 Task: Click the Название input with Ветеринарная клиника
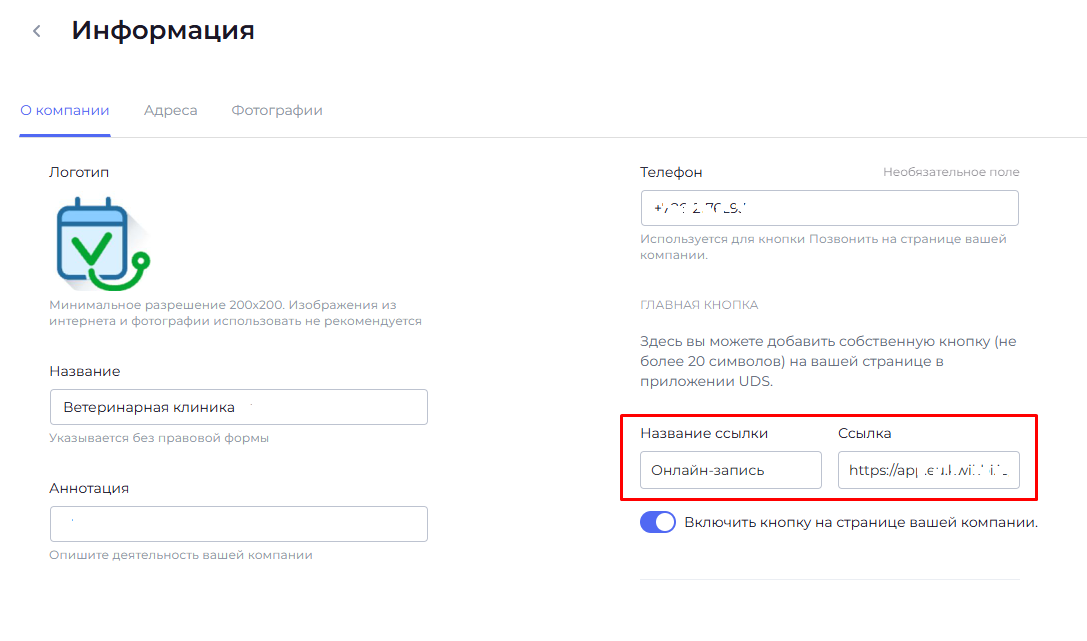pyautogui.click(x=238, y=407)
